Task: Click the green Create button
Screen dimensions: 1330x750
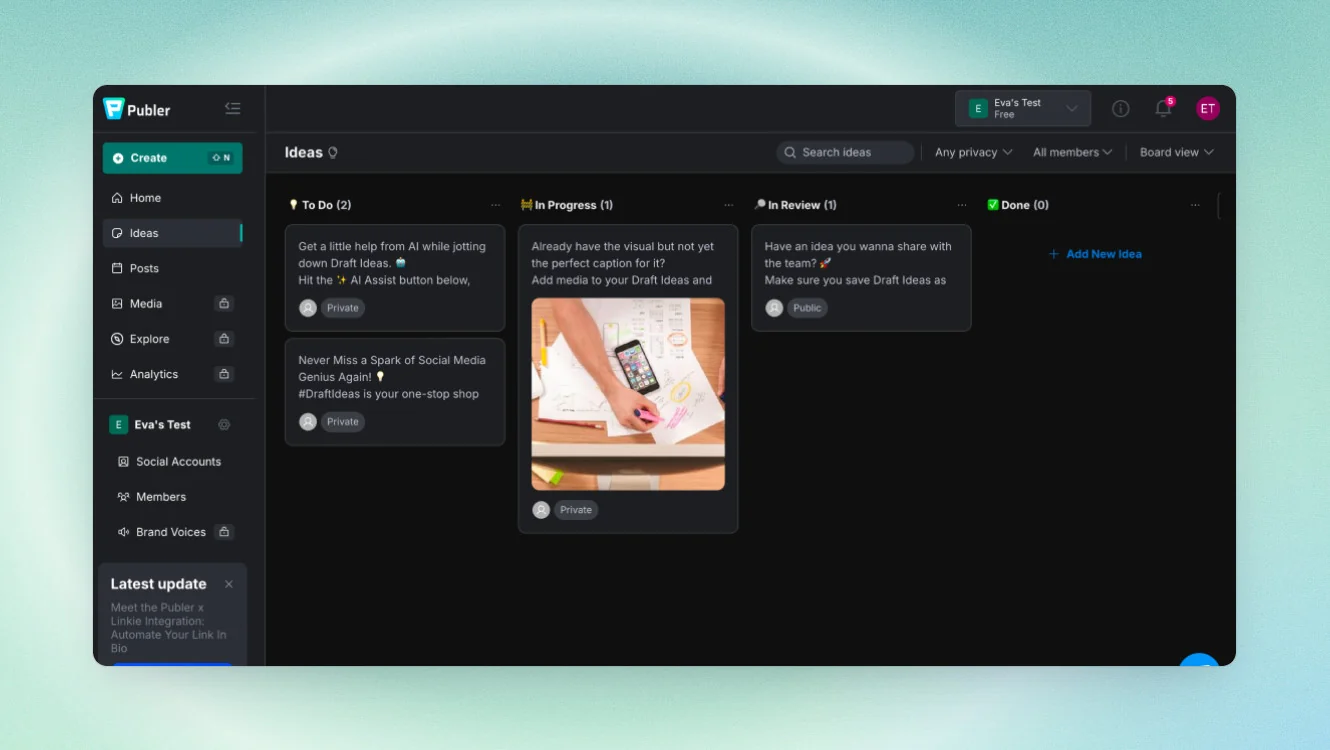Action: pos(172,158)
